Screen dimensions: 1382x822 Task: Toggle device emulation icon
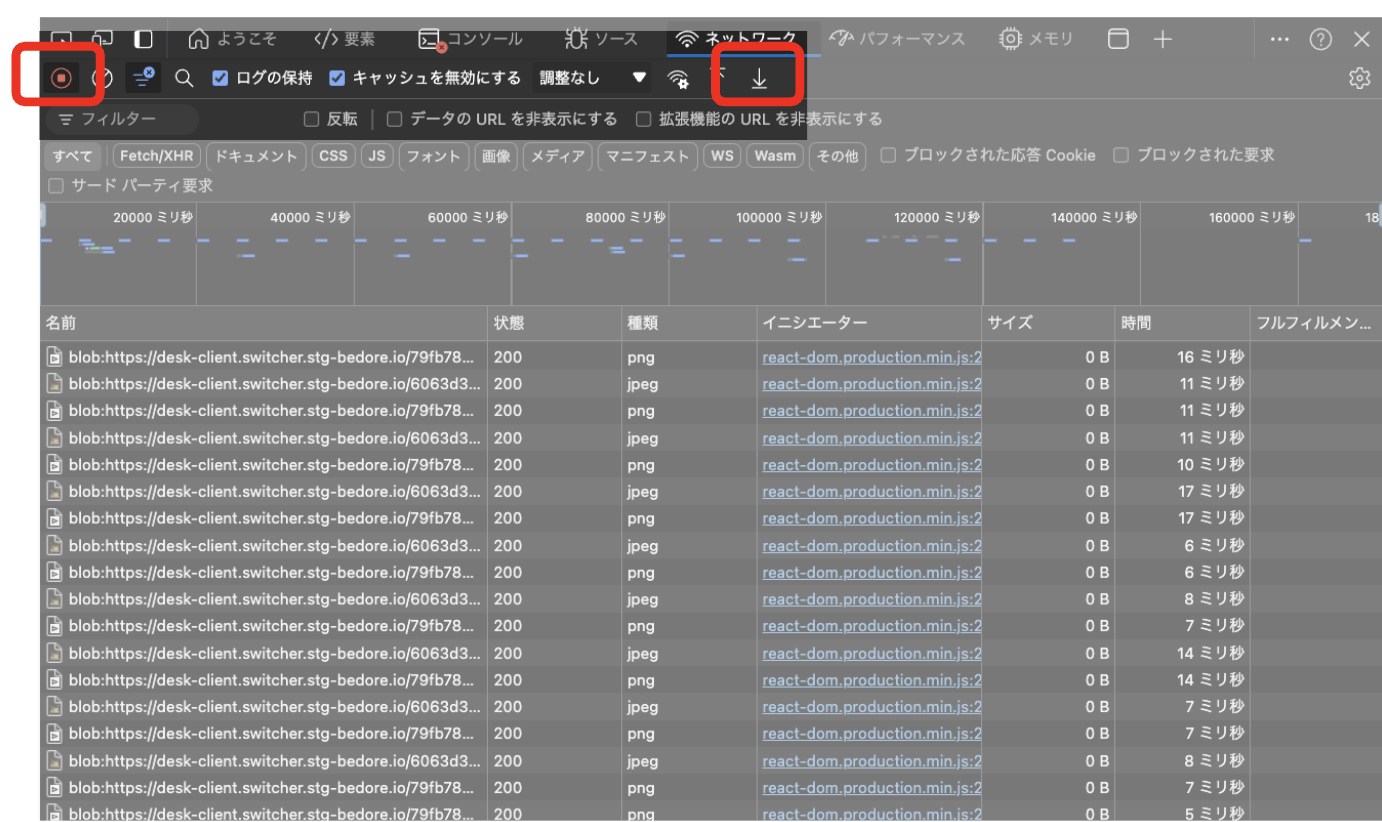(103, 39)
